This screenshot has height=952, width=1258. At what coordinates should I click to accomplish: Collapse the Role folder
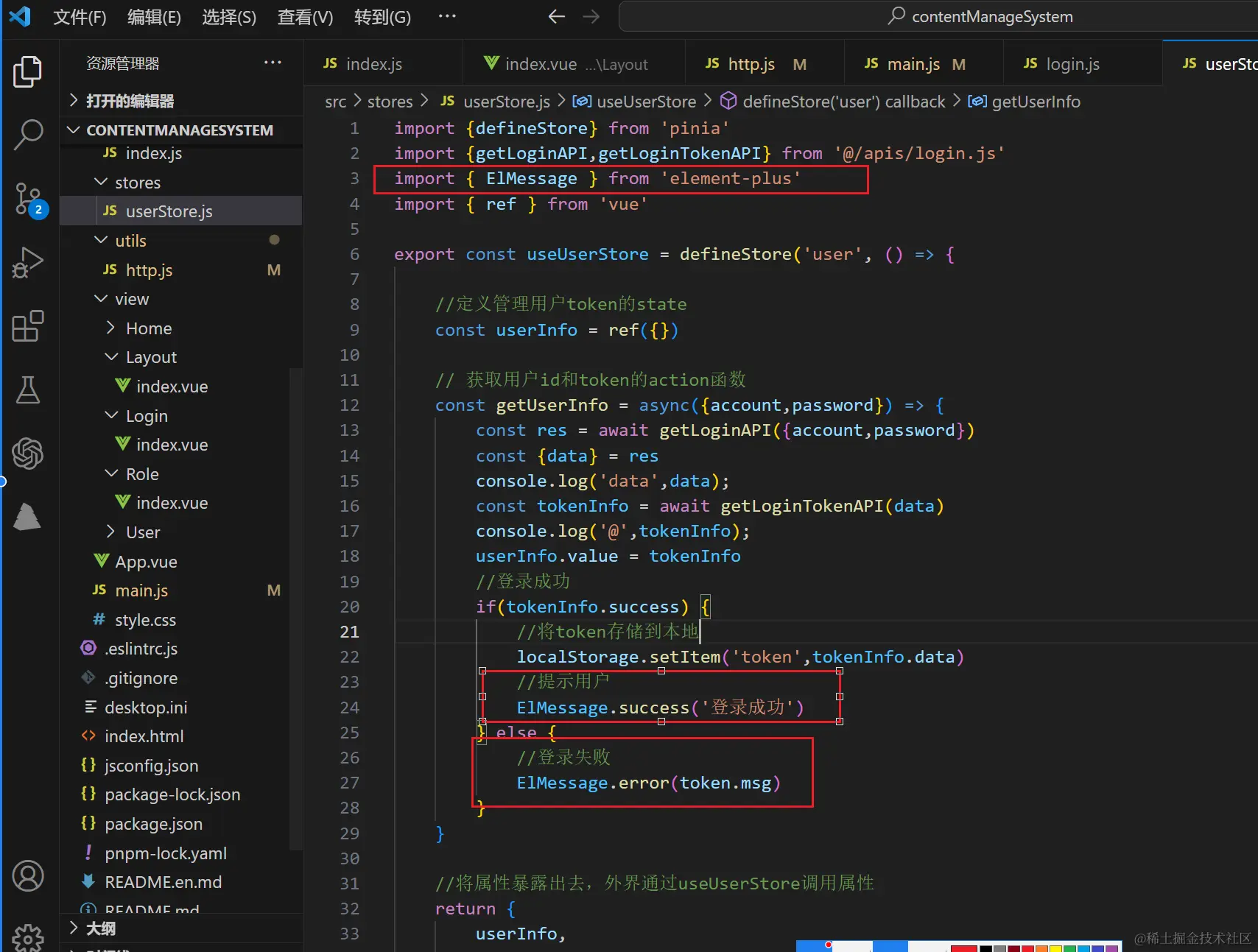coord(181,474)
